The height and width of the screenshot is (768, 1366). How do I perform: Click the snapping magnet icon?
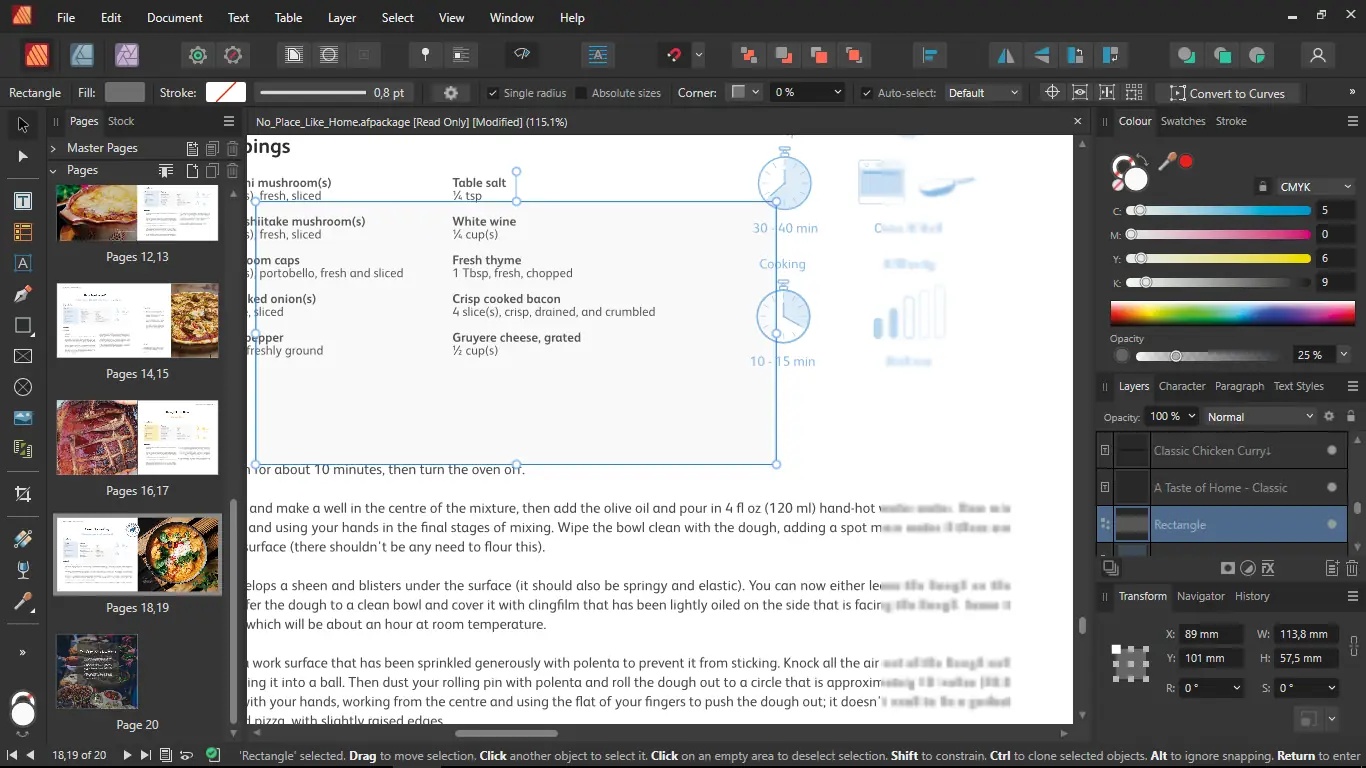click(x=673, y=55)
